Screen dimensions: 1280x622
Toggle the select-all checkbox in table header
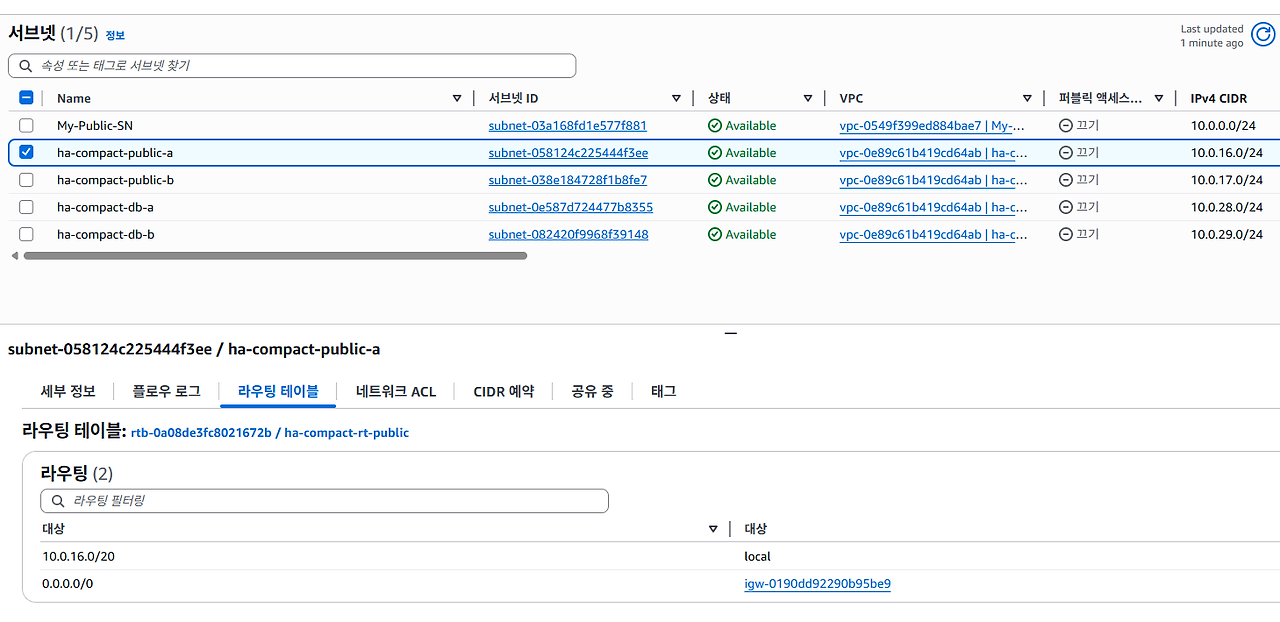click(26, 97)
